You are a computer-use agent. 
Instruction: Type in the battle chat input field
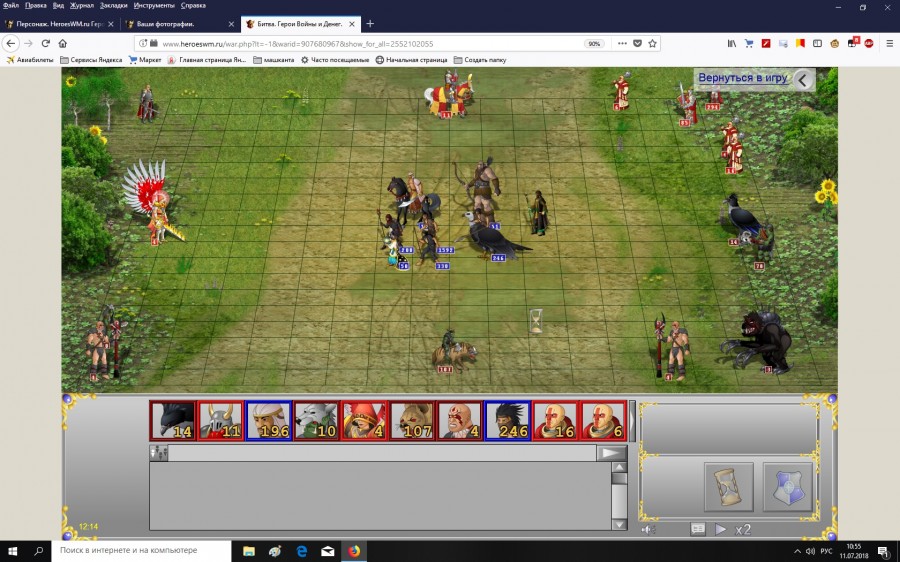click(x=380, y=453)
